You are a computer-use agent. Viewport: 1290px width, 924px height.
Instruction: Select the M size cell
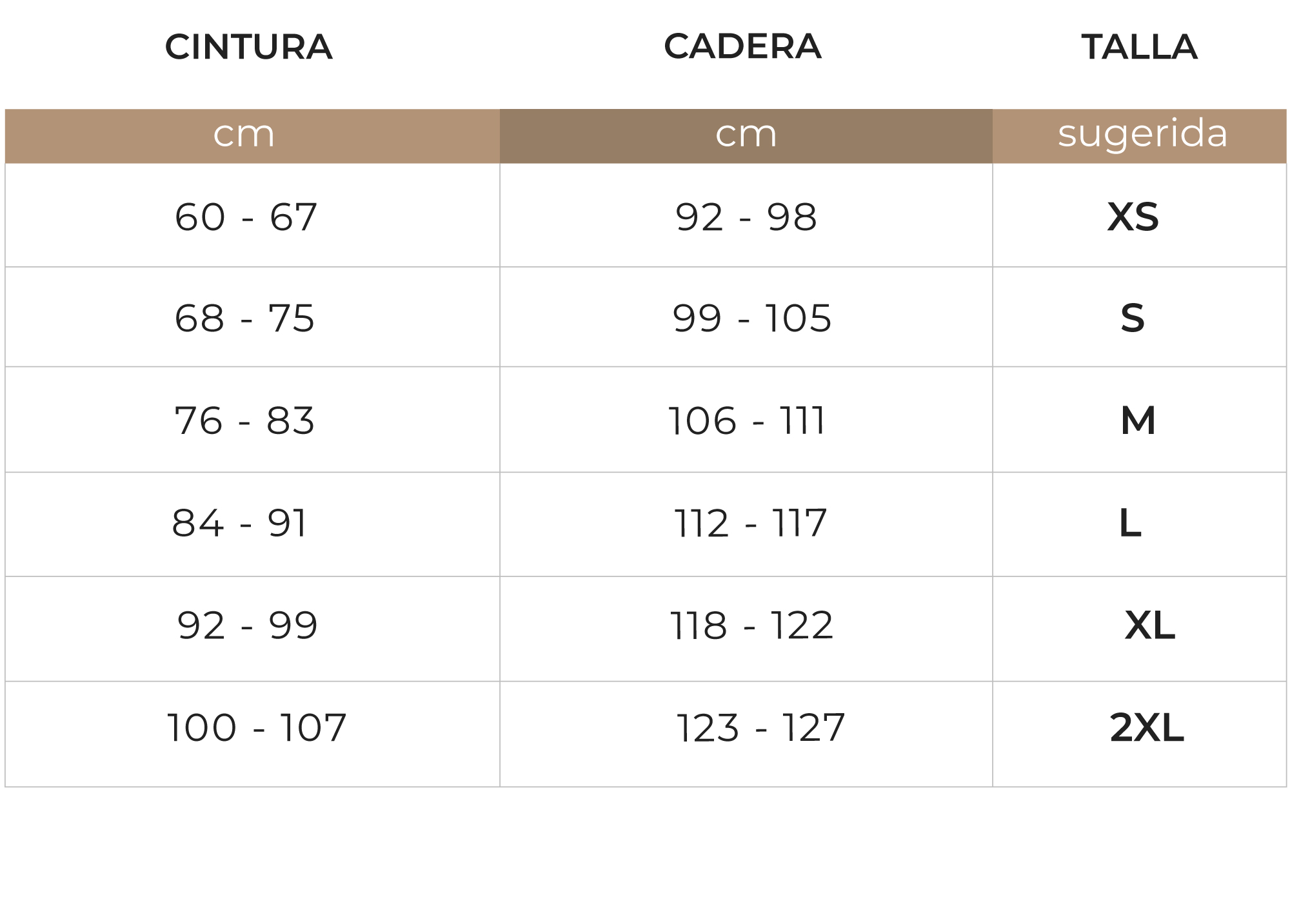[1138, 420]
